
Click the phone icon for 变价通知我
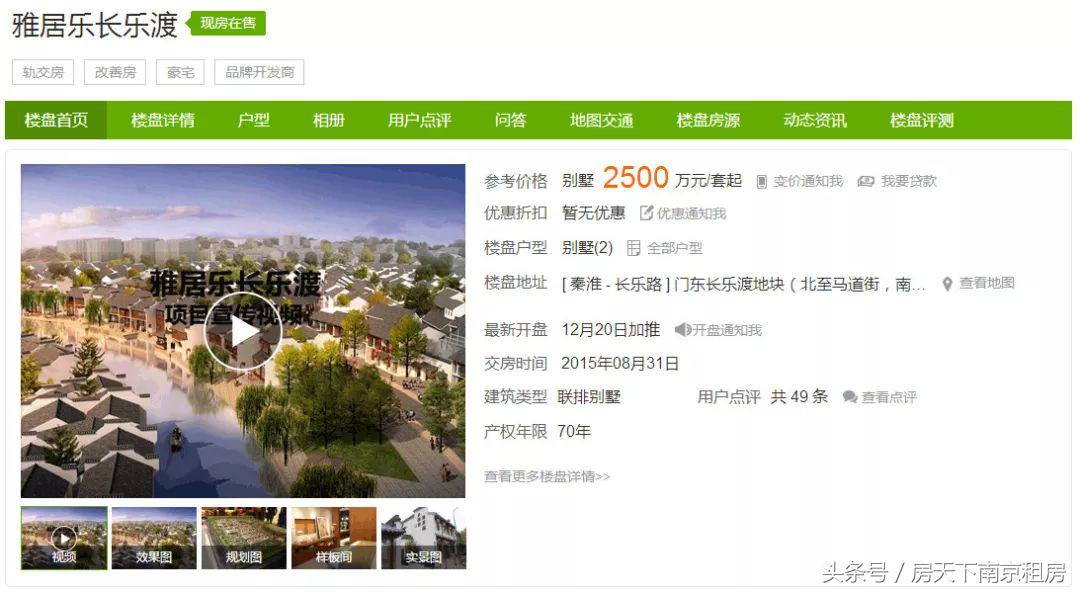coord(761,182)
